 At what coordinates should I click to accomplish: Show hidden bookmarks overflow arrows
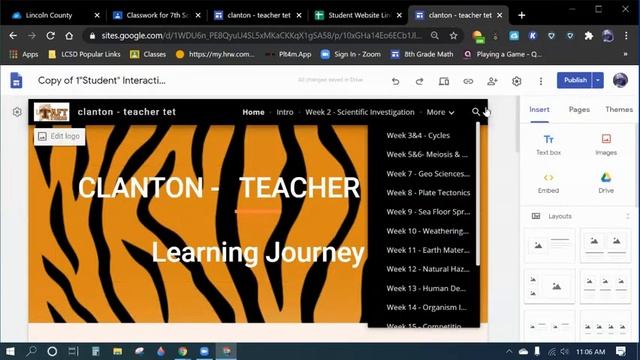point(625,54)
